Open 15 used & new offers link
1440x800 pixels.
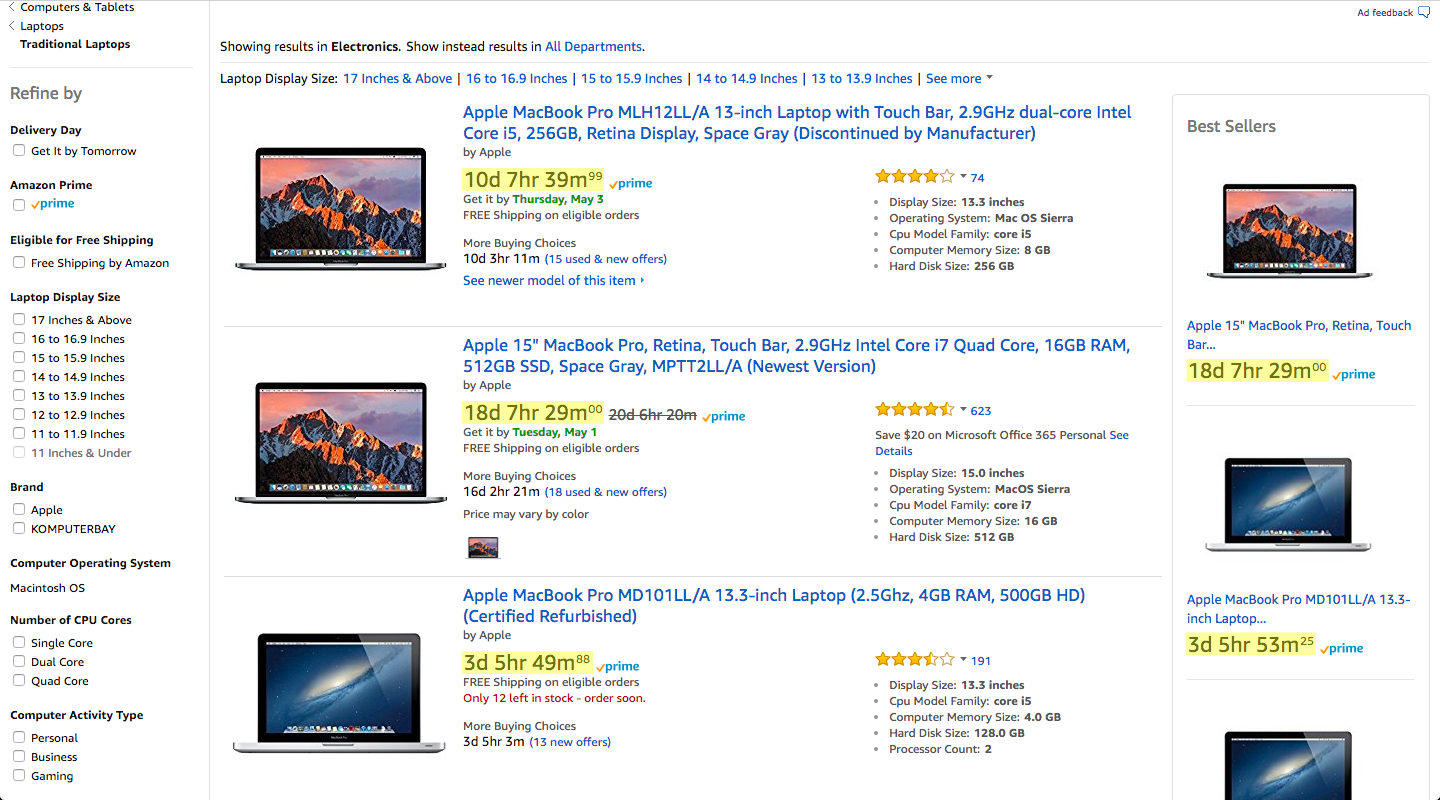click(x=606, y=259)
